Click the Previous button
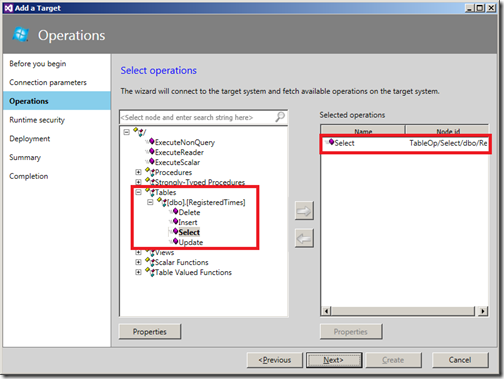Screen dimensions: 504x379 tap(275, 360)
